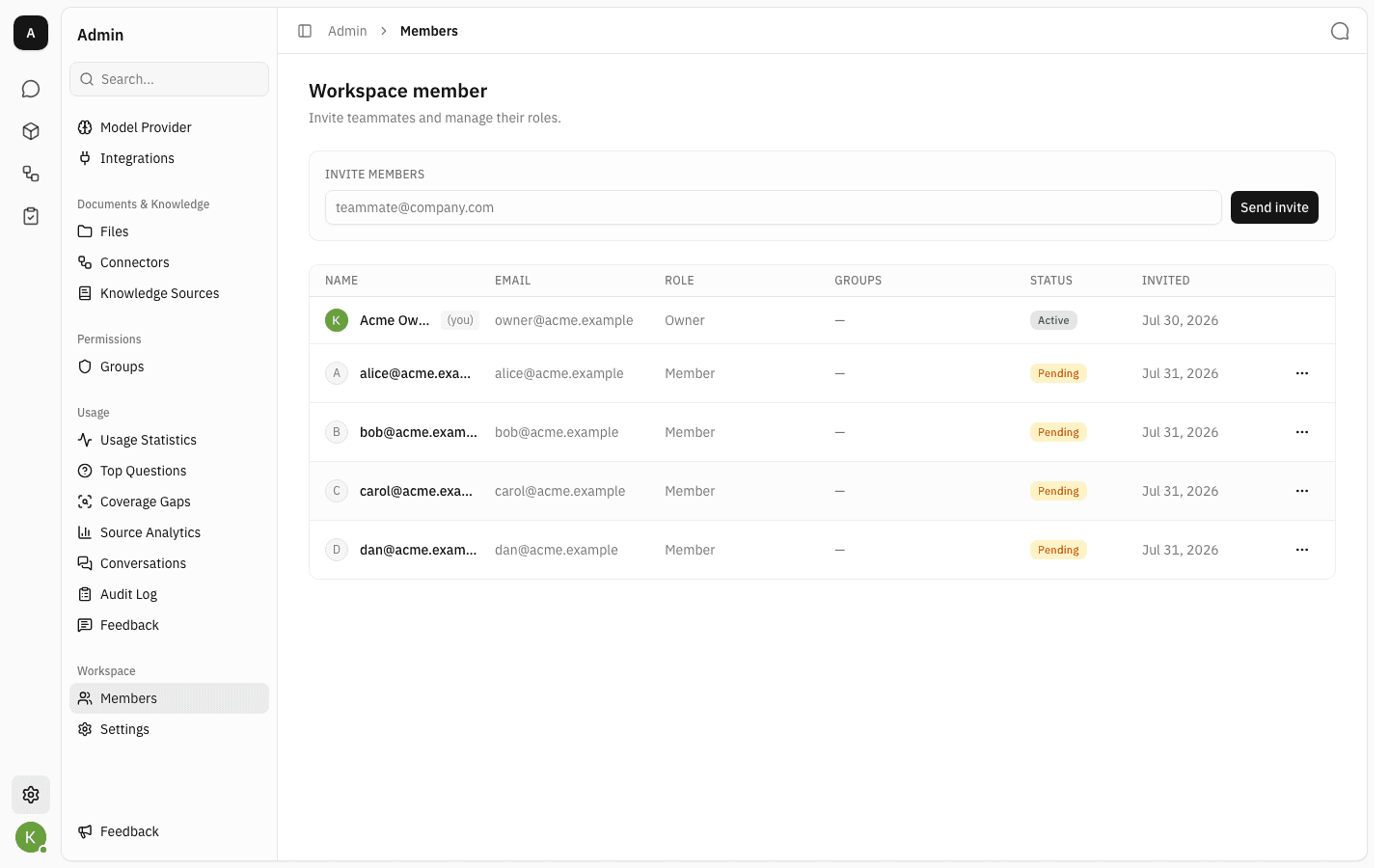Image resolution: width=1389 pixels, height=868 pixels.
Task: Open Groups permissions page
Action: (169, 366)
